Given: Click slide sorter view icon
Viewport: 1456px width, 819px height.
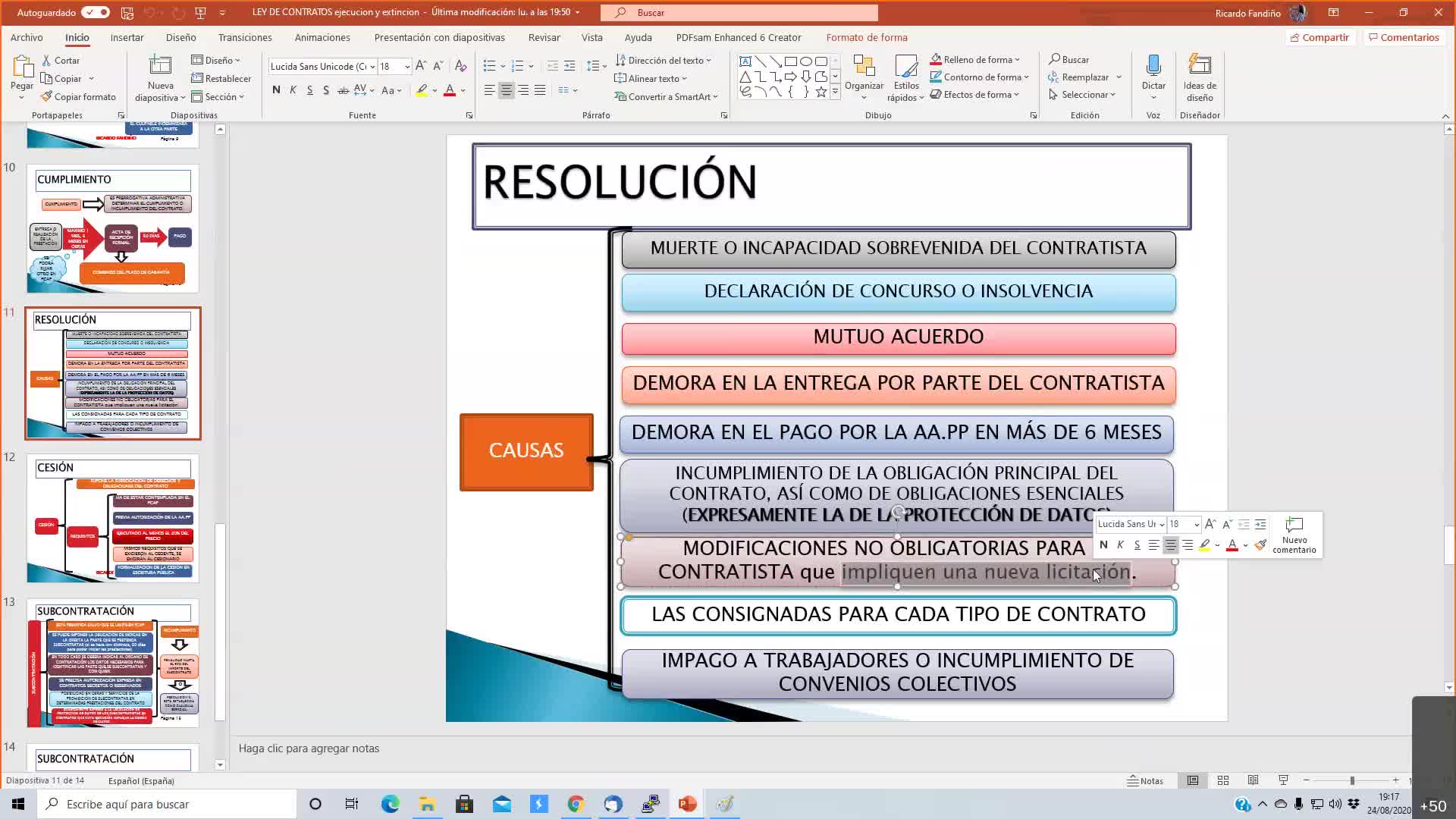Looking at the screenshot, I should coord(1223,780).
